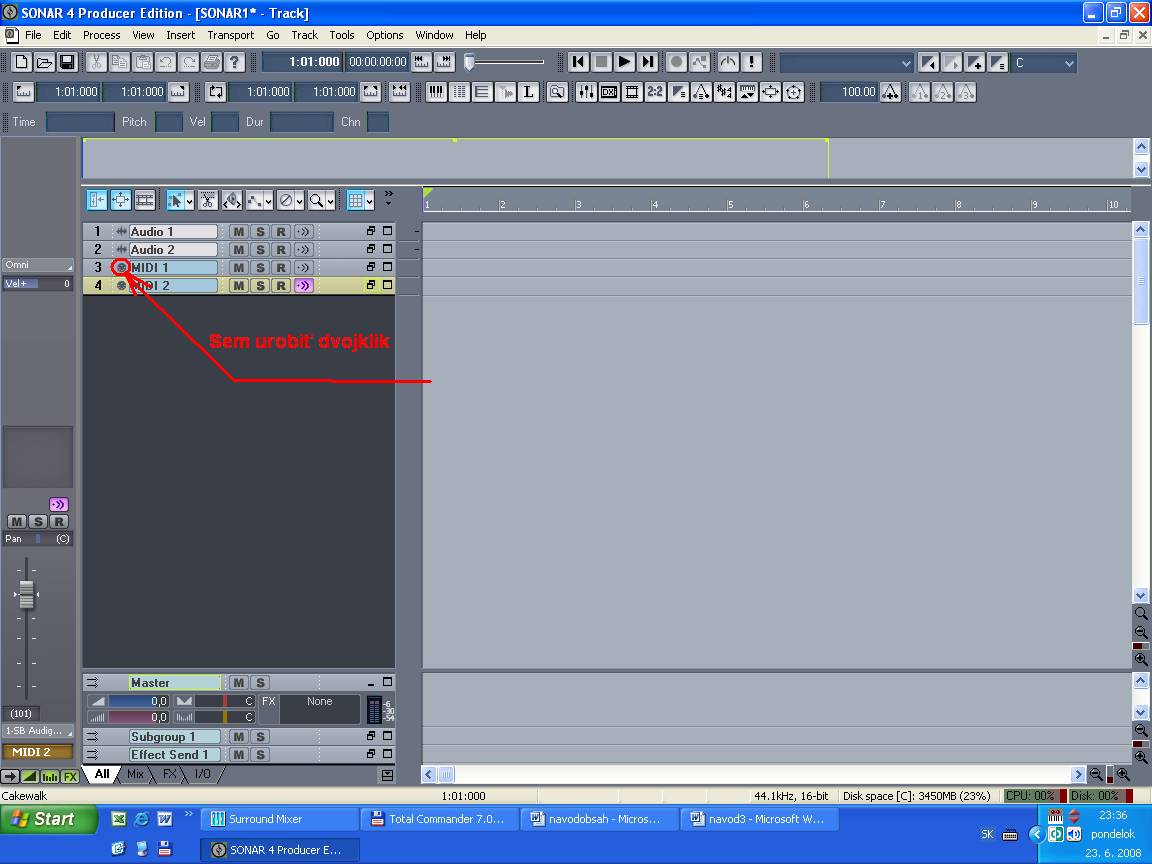Open the Transport menu

tap(231, 35)
